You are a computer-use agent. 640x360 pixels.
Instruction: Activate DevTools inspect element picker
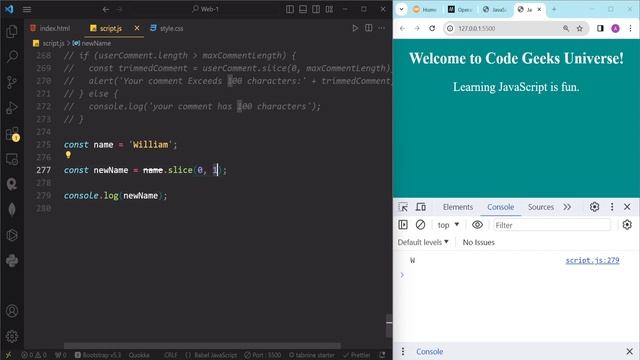click(403, 207)
